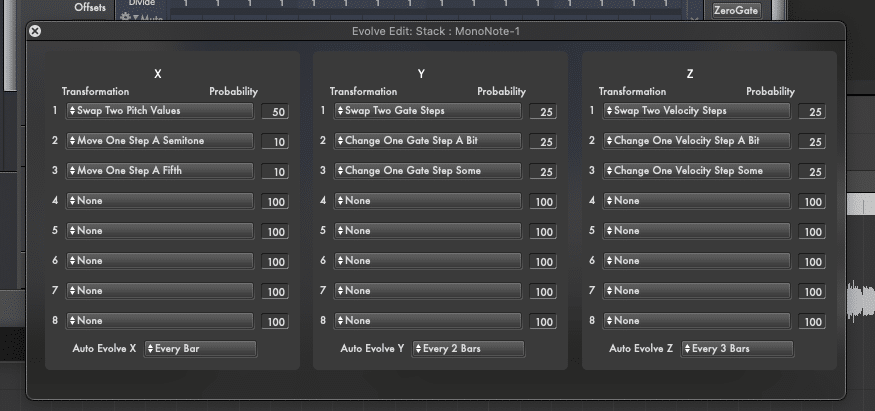Click Z row 6 probability field

(812, 262)
